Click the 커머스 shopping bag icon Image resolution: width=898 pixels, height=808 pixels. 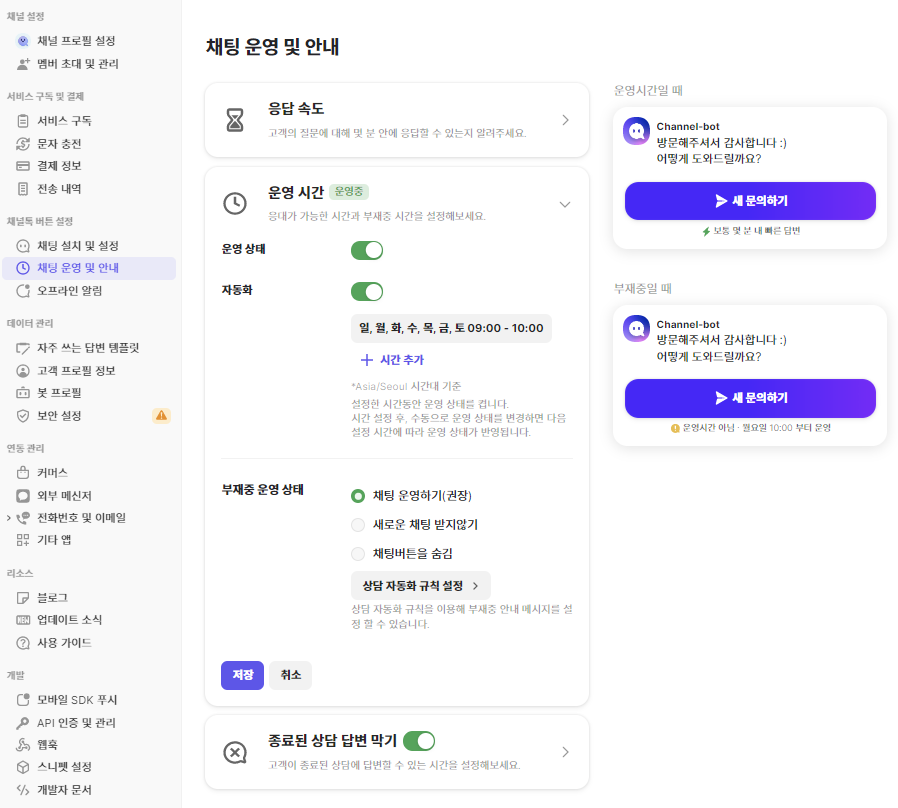pos(24,472)
